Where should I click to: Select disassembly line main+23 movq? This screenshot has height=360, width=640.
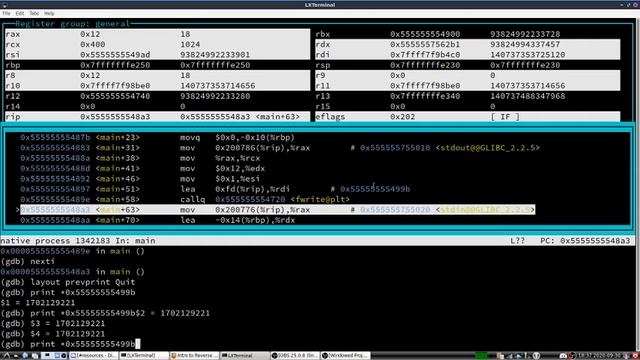tap(157, 138)
